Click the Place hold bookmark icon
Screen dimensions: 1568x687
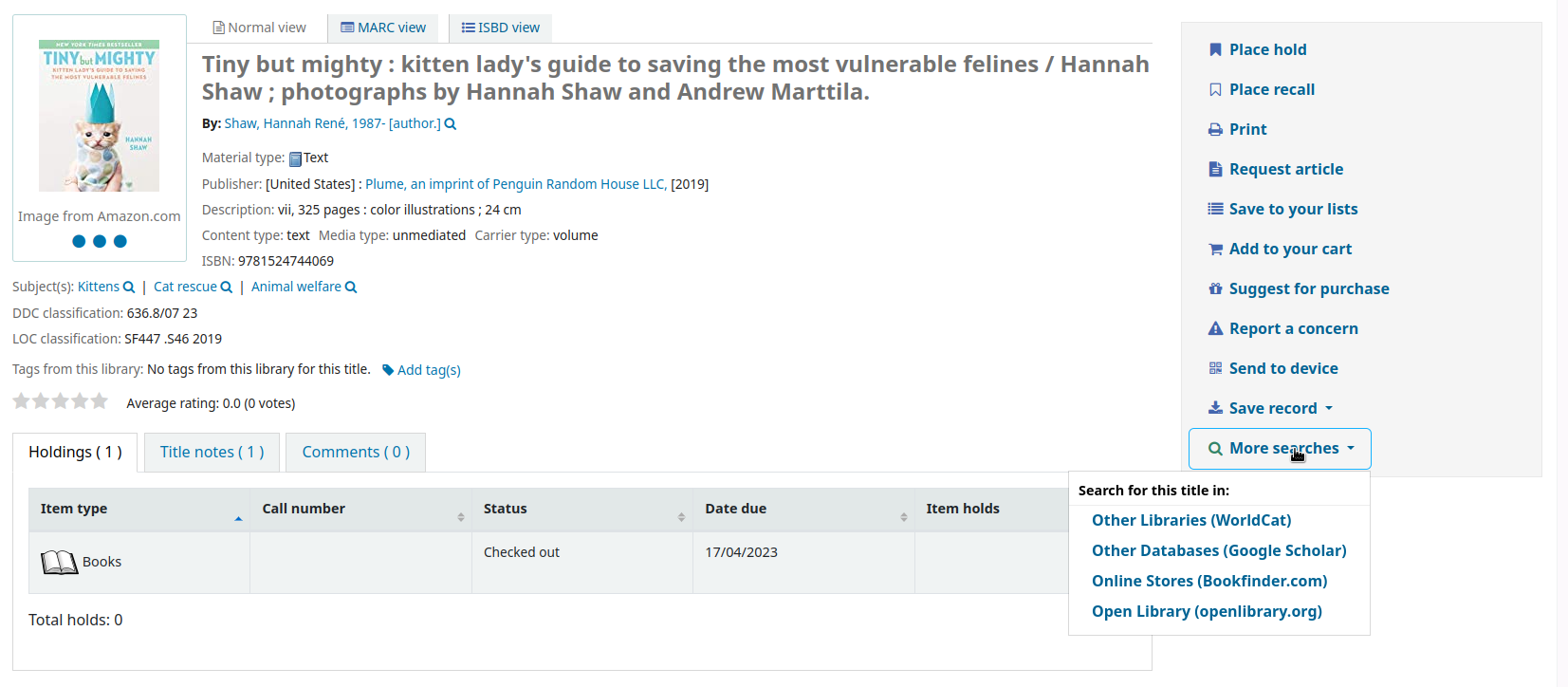tap(1215, 49)
